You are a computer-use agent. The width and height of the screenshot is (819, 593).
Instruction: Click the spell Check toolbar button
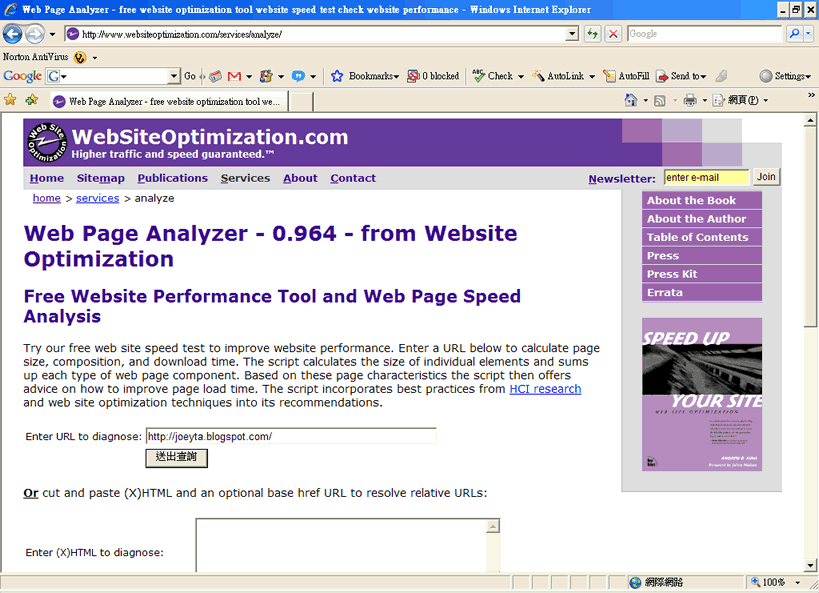[x=493, y=76]
